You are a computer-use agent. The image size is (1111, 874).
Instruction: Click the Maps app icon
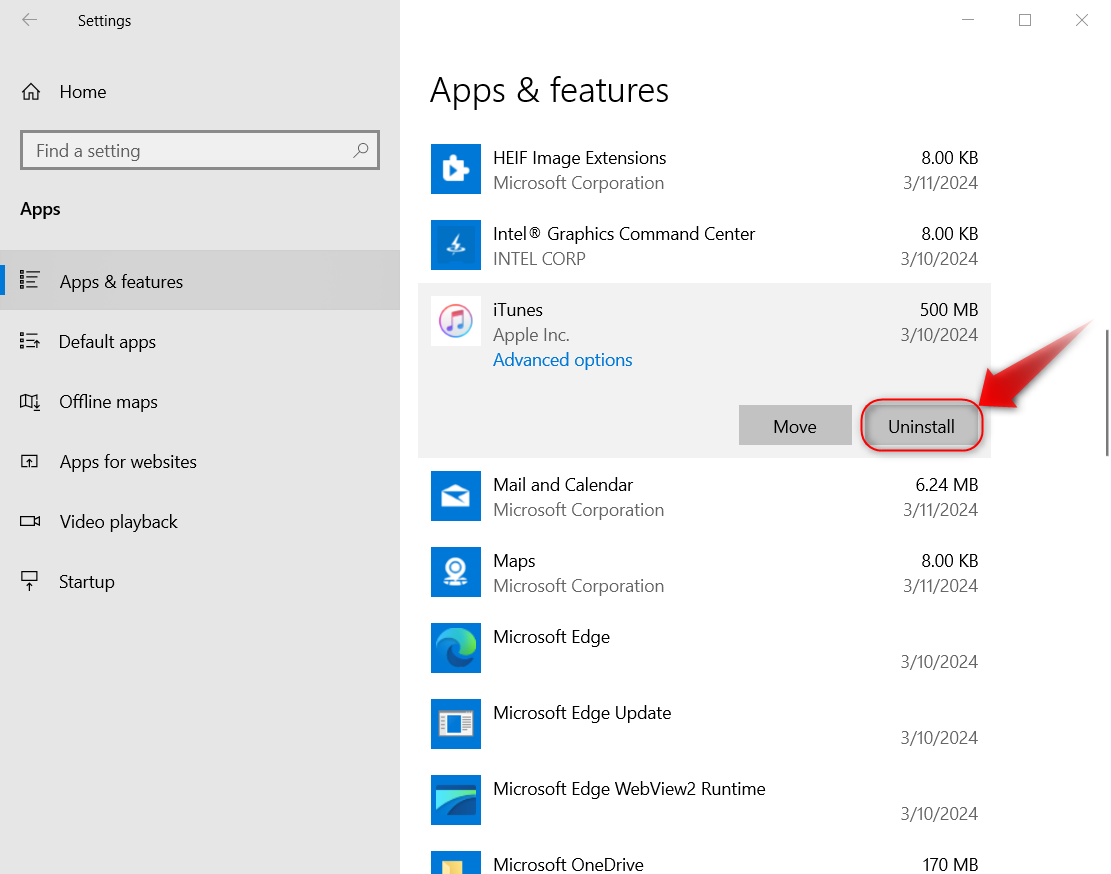[x=456, y=572]
